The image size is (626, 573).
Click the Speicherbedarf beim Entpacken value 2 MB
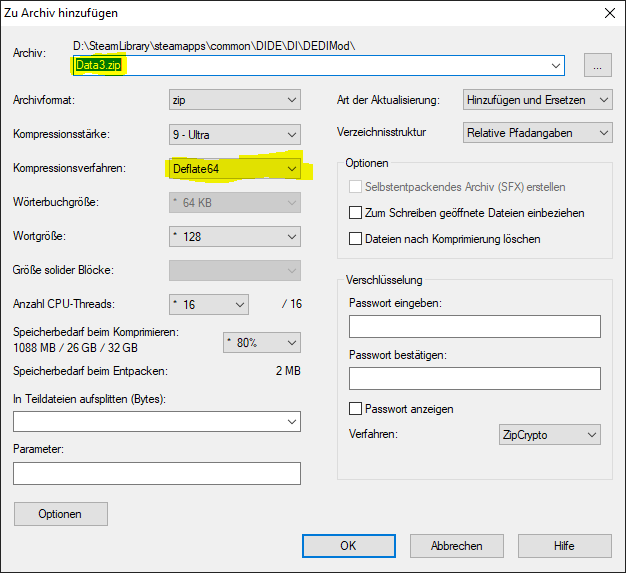[288, 371]
